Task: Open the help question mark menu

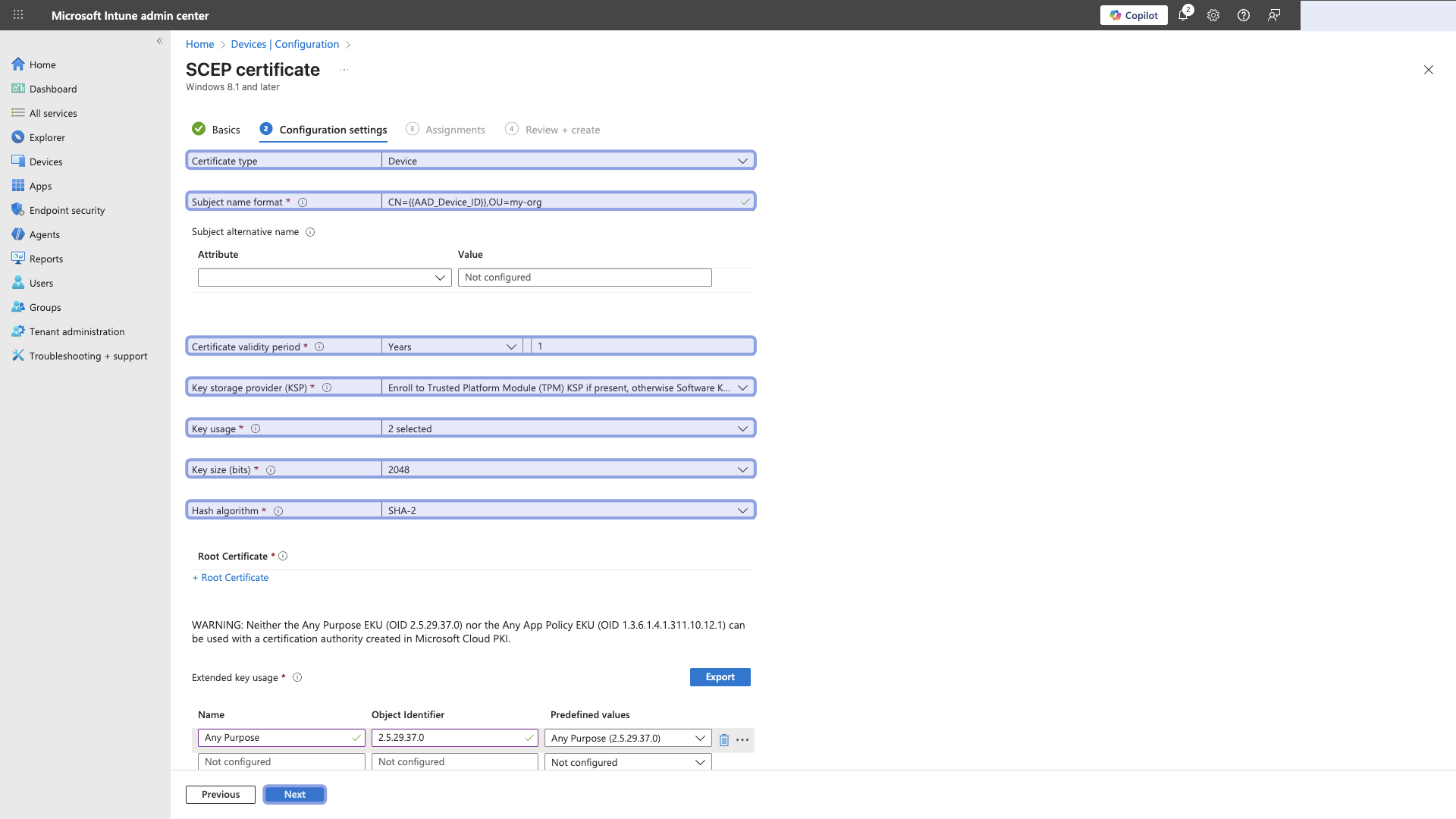Action: pos(1243,15)
